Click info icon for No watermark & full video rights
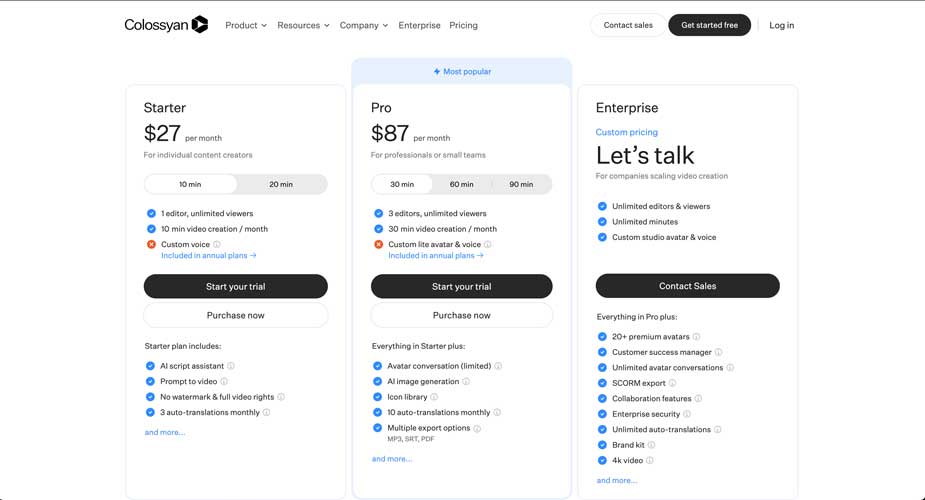Image resolution: width=925 pixels, height=500 pixels. [281, 397]
